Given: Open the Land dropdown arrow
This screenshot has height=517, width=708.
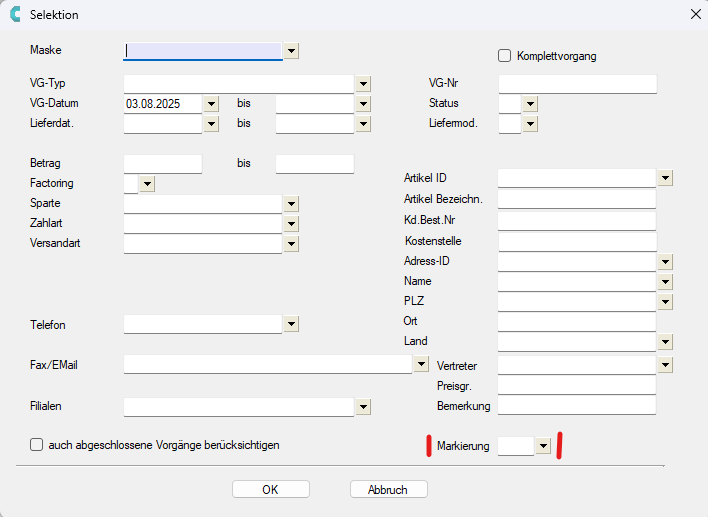Looking at the screenshot, I should pos(666,342).
